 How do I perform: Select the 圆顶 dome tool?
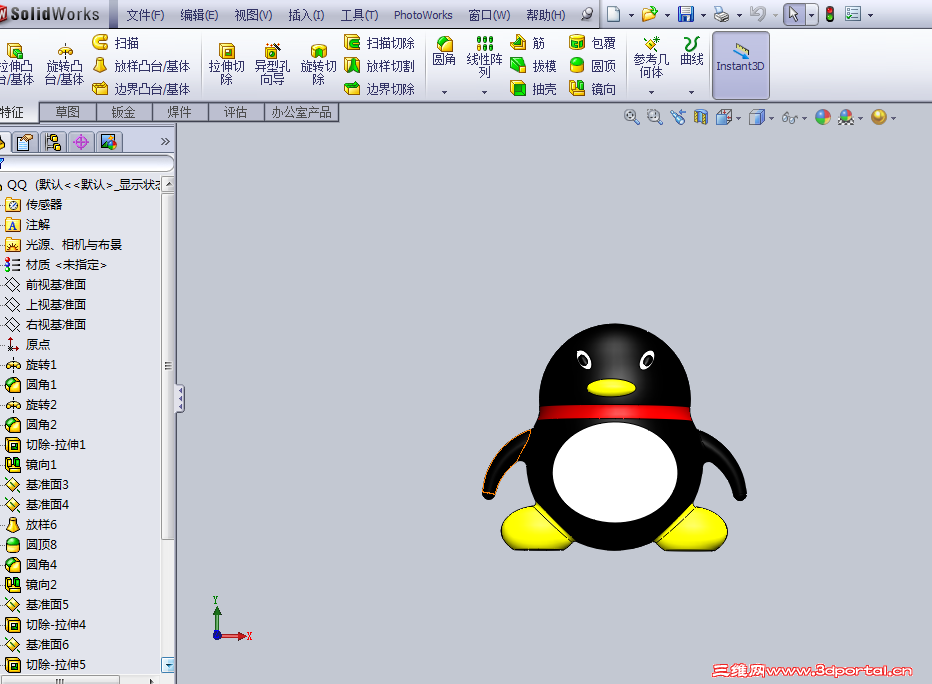(x=592, y=66)
